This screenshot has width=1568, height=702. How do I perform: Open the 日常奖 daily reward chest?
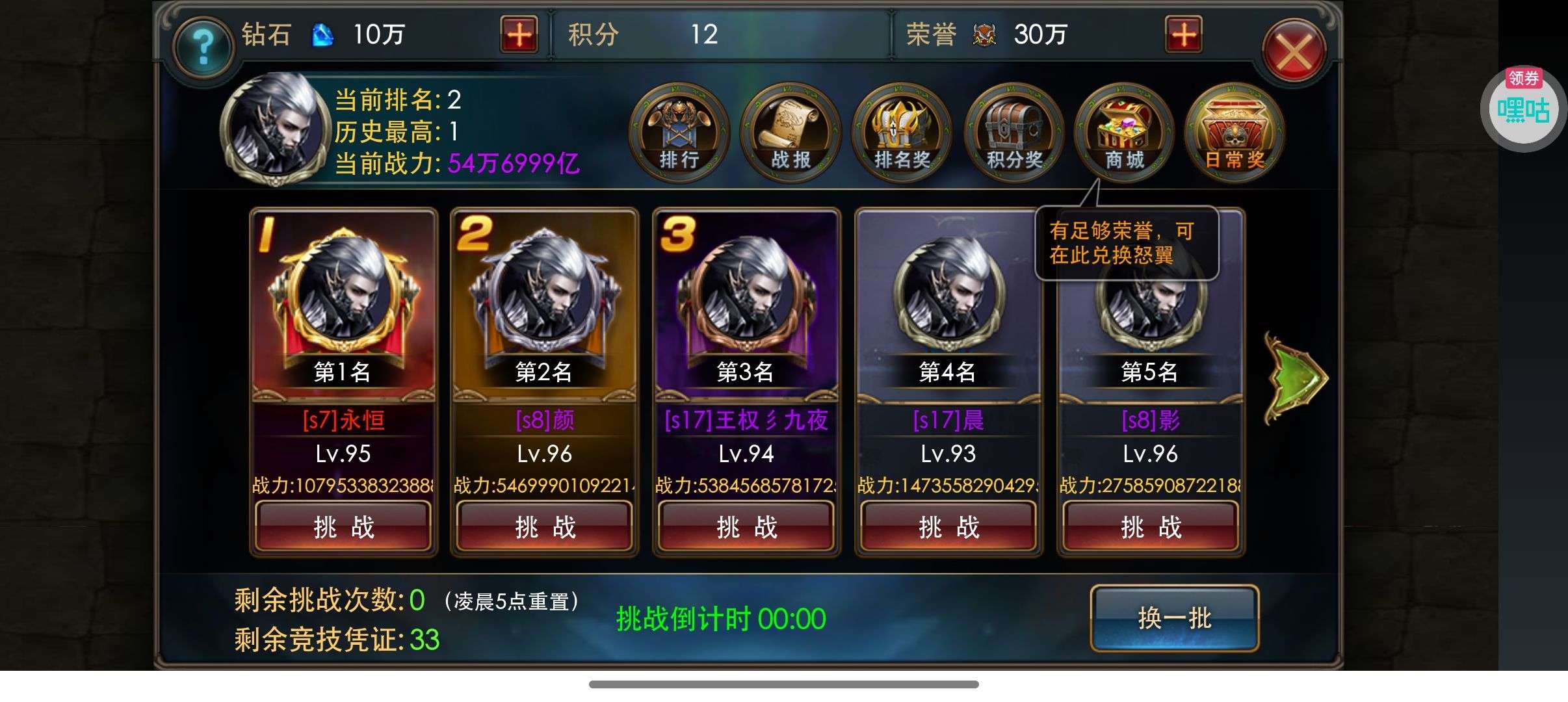[x=1235, y=133]
